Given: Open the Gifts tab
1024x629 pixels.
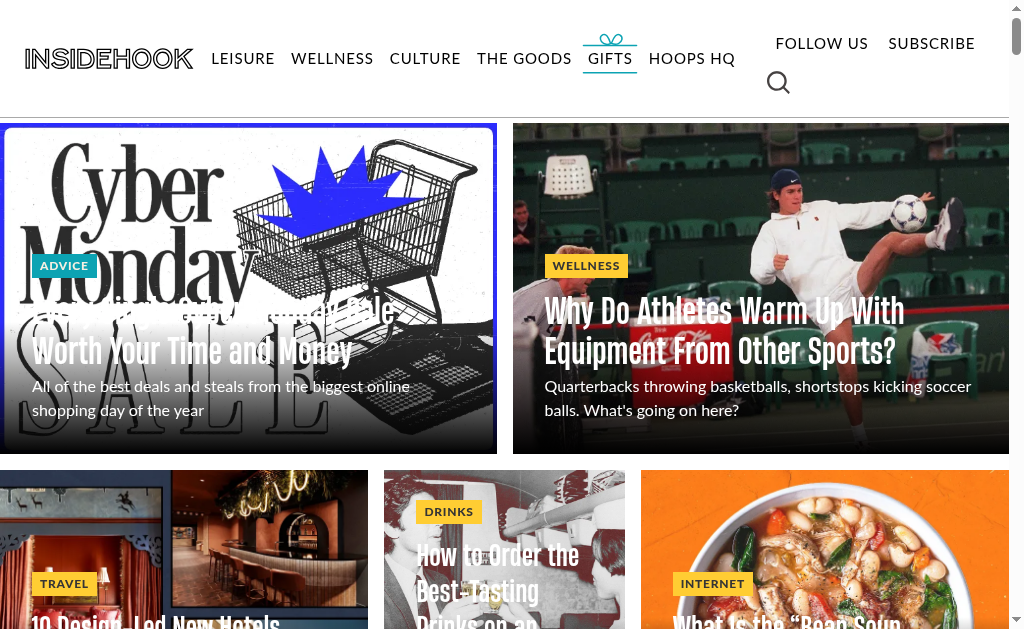Looking at the screenshot, I should 610,59.
